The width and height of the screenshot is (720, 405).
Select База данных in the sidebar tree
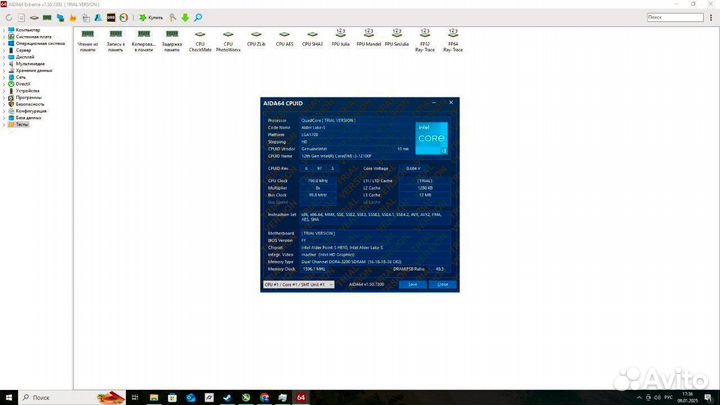coord(28,118)
